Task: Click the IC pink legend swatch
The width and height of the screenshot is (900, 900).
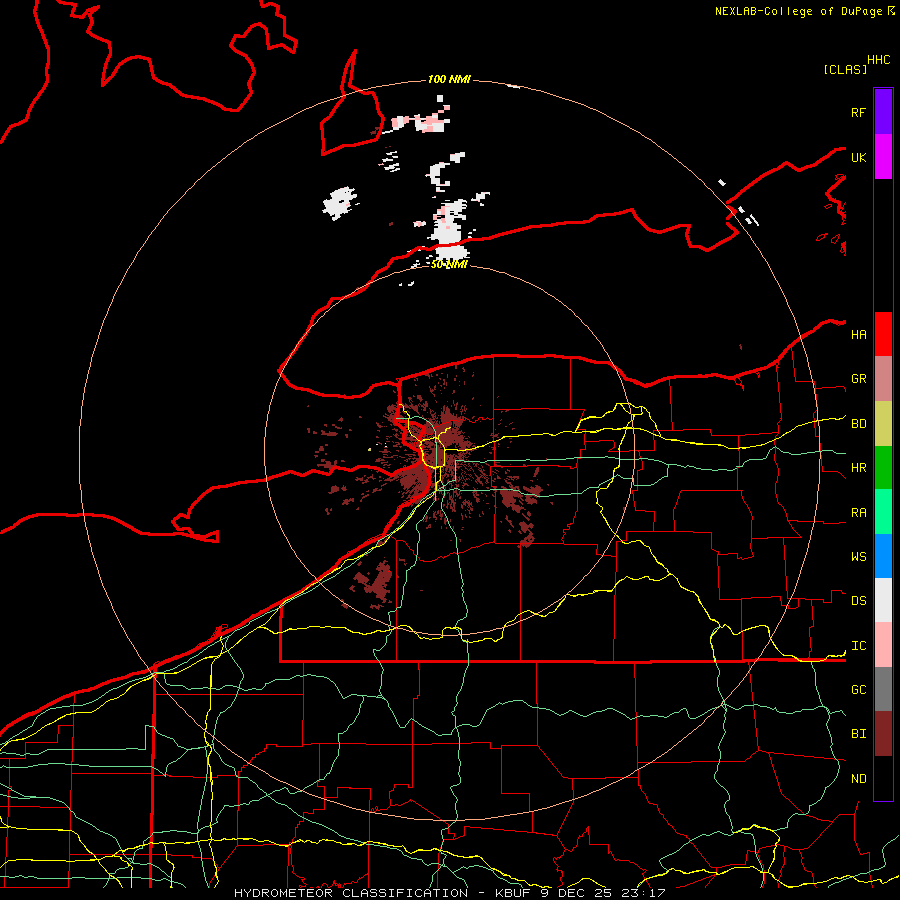Action: pos(883,645)
